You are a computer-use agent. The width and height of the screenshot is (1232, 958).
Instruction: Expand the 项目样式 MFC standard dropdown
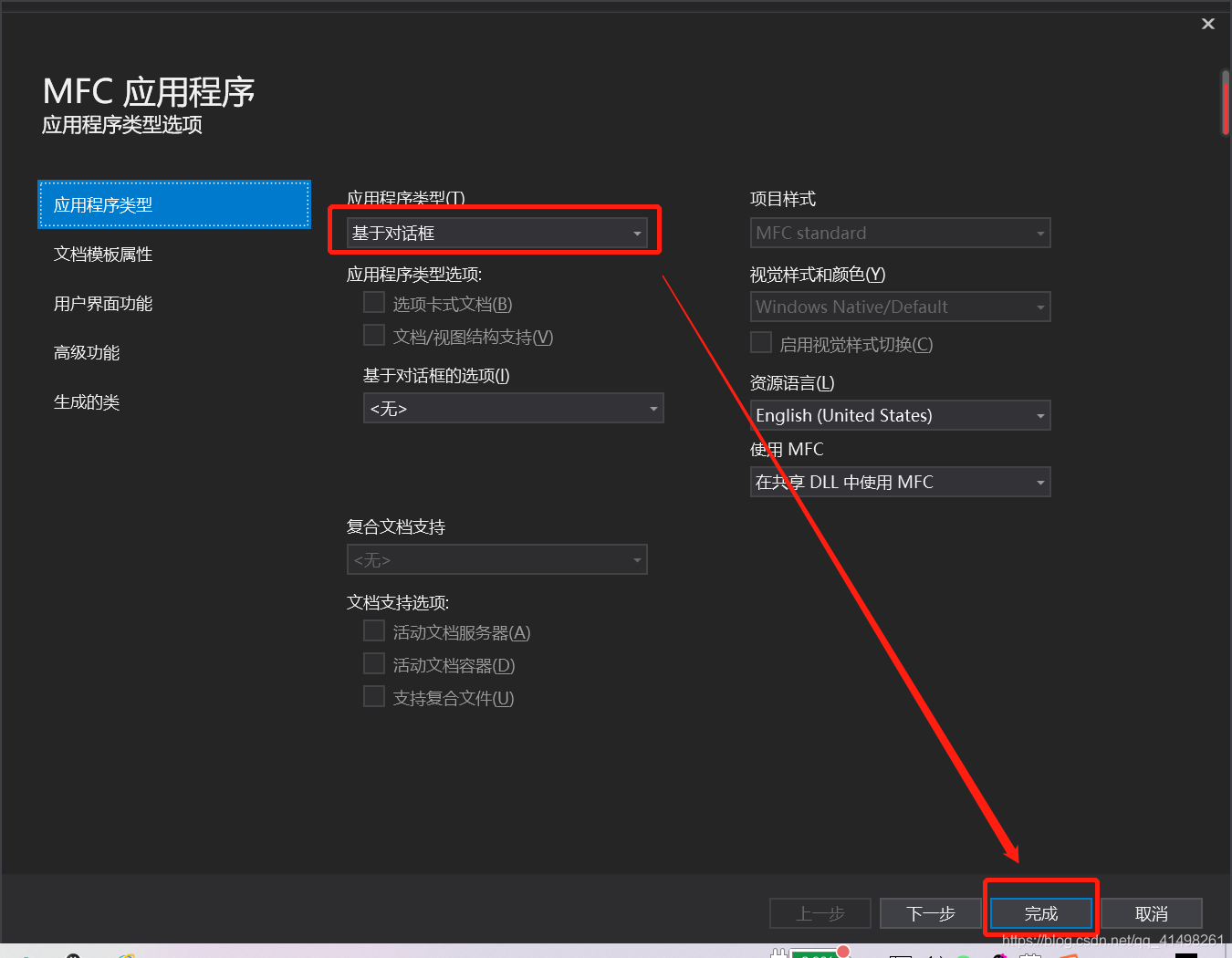[x=901, y=233]
